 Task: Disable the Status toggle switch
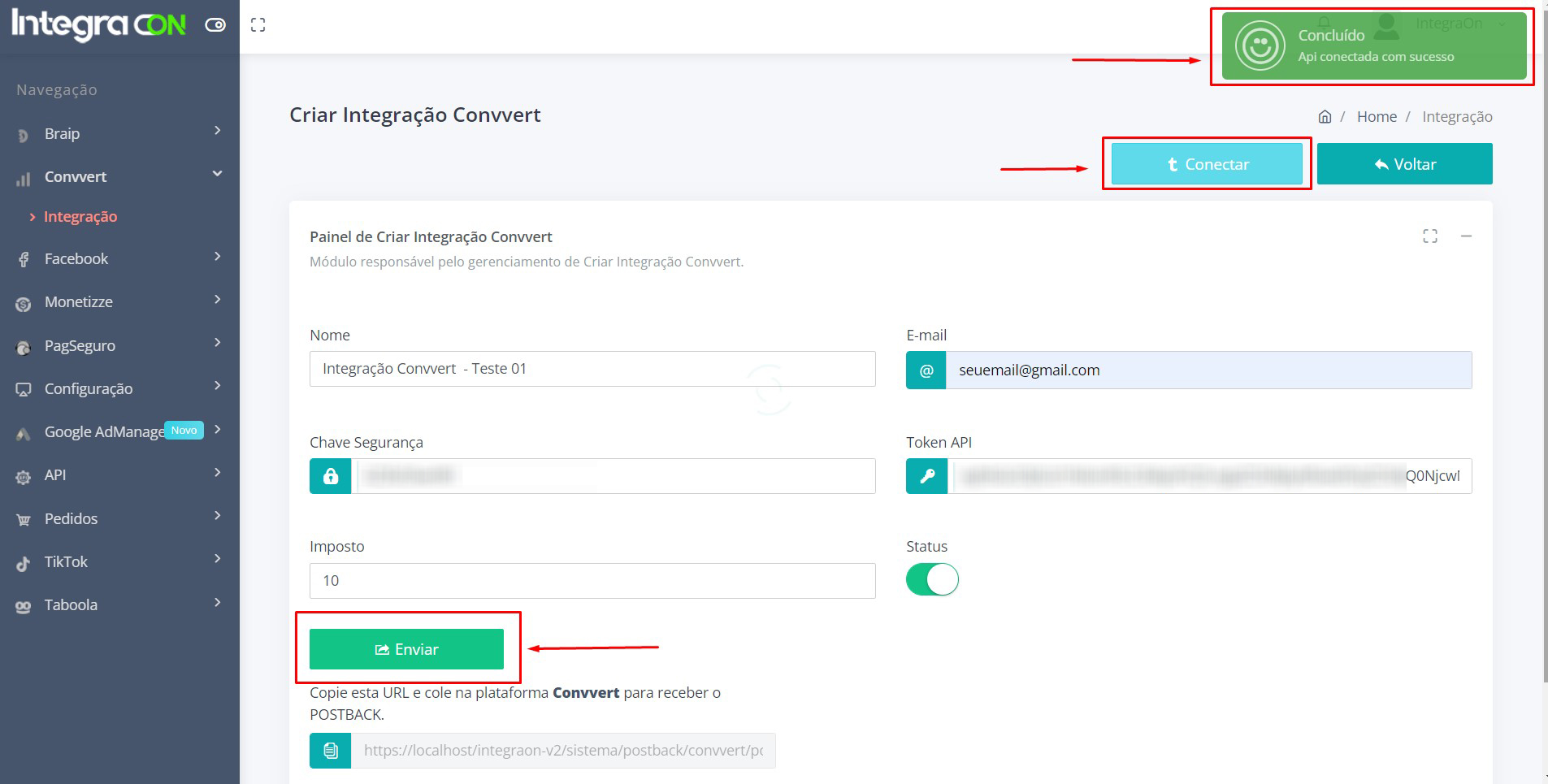tap(932, 580)
